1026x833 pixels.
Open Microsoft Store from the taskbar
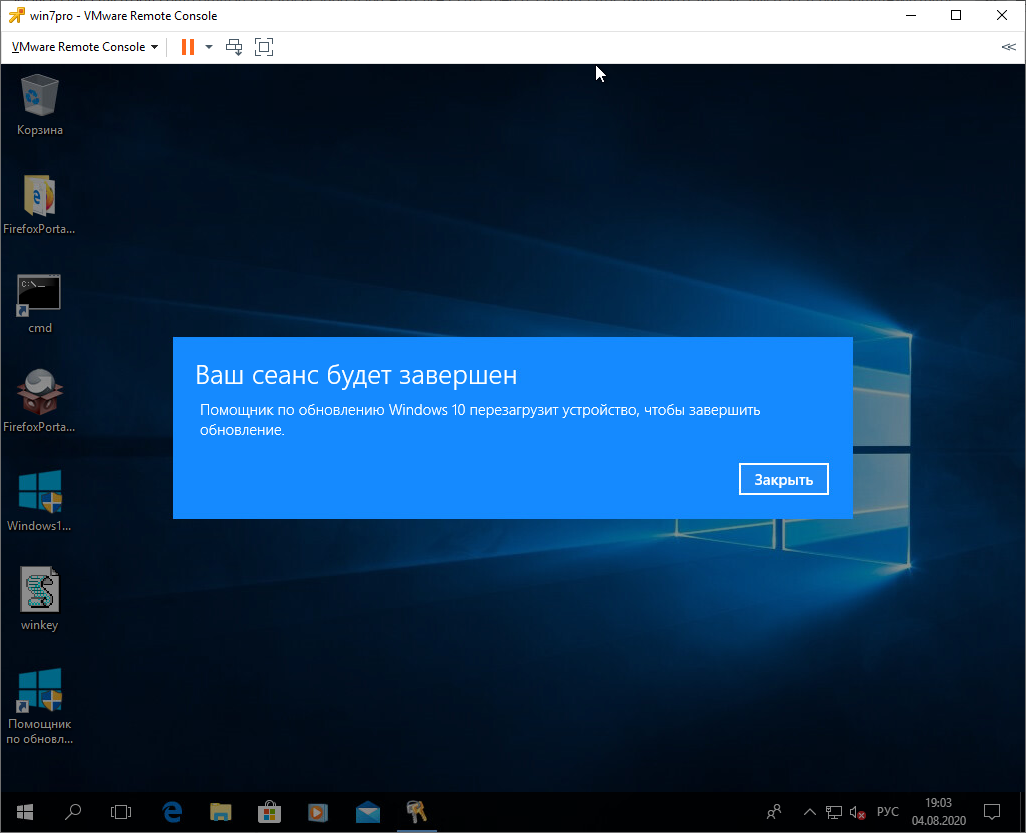coord(269,812)
